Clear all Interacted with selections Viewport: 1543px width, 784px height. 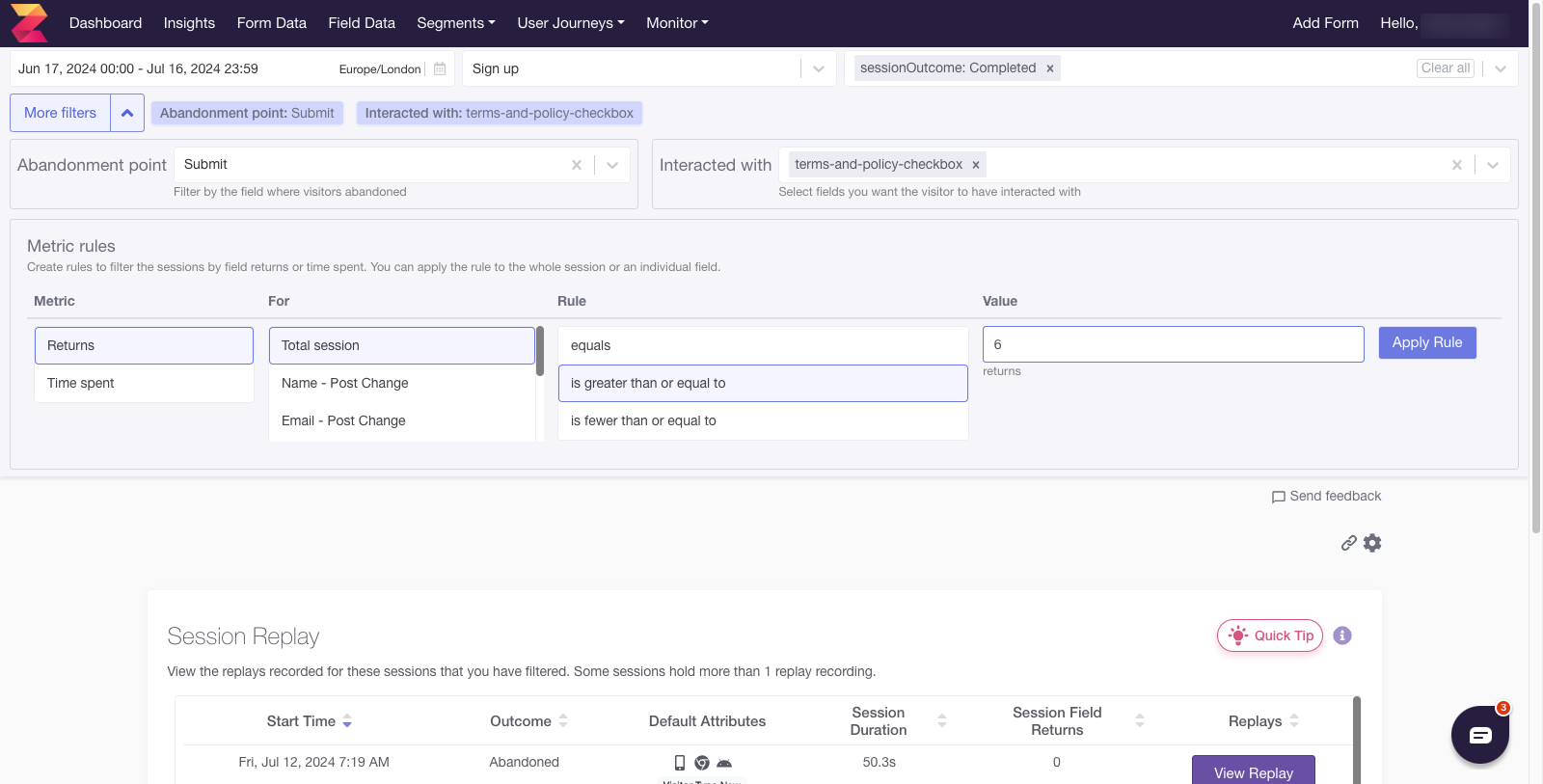coord(1457,165)
